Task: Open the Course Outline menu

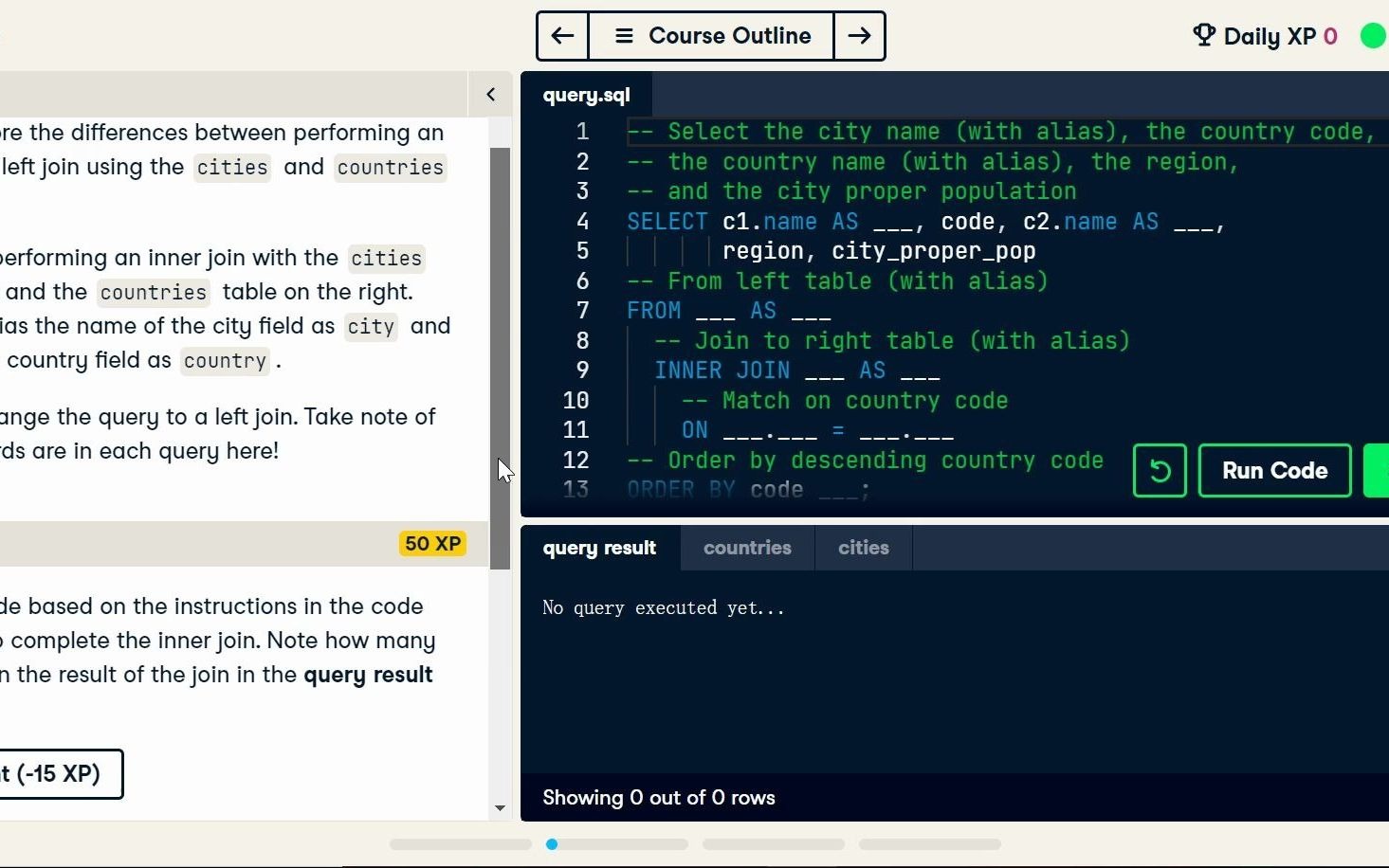Action: click(x=711, y=36)
